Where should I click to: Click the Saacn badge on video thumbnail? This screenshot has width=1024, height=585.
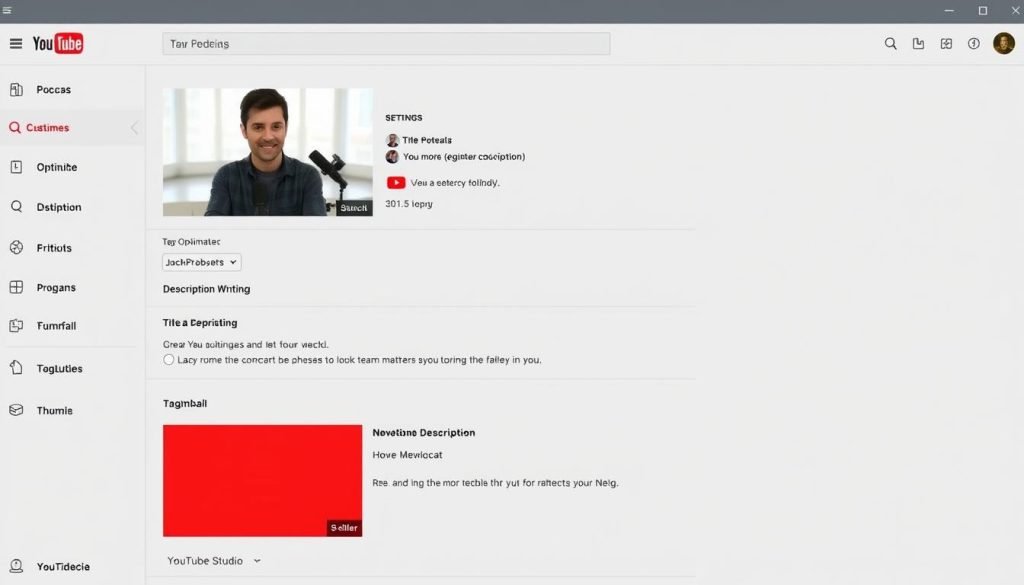353,208
